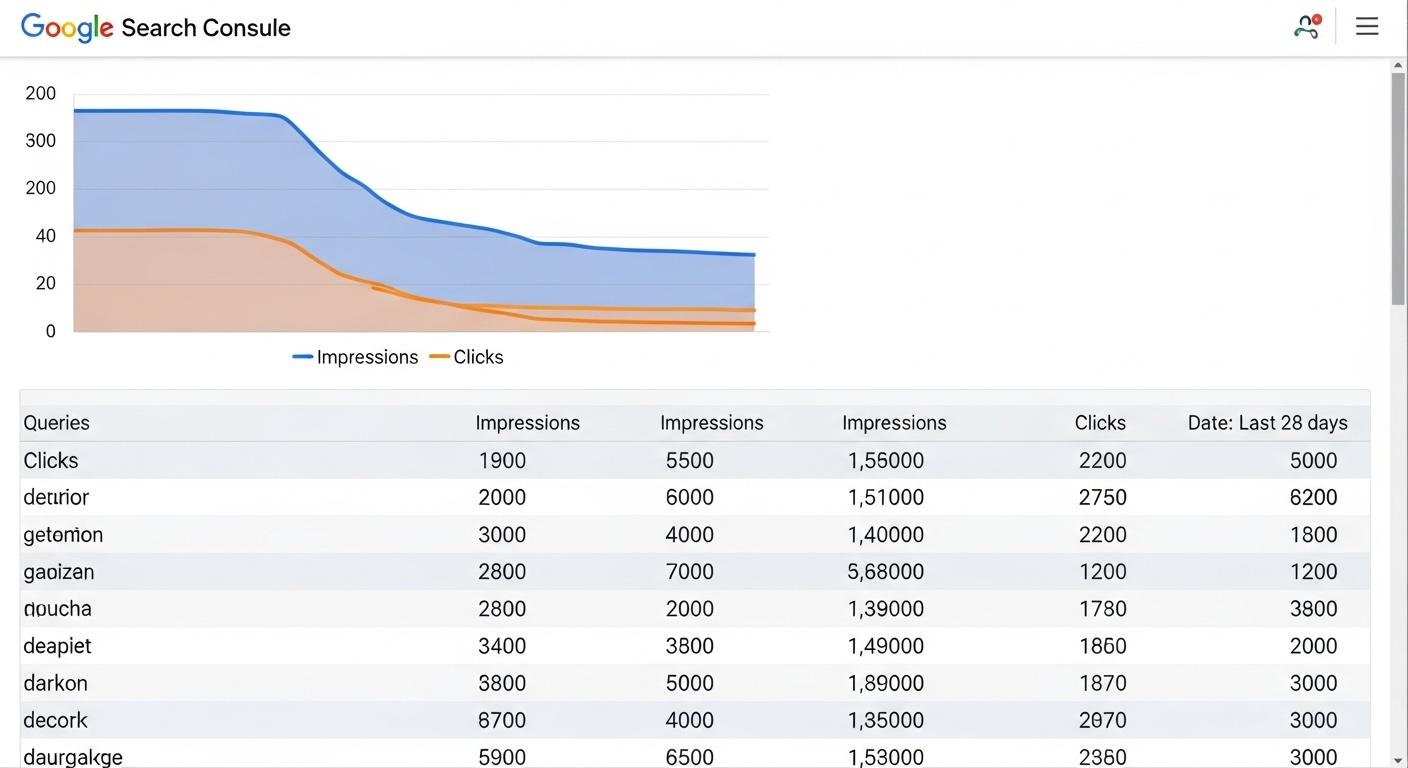Click the Google logo in the header
Viewport: 1408px width, 768px height.
66,27
